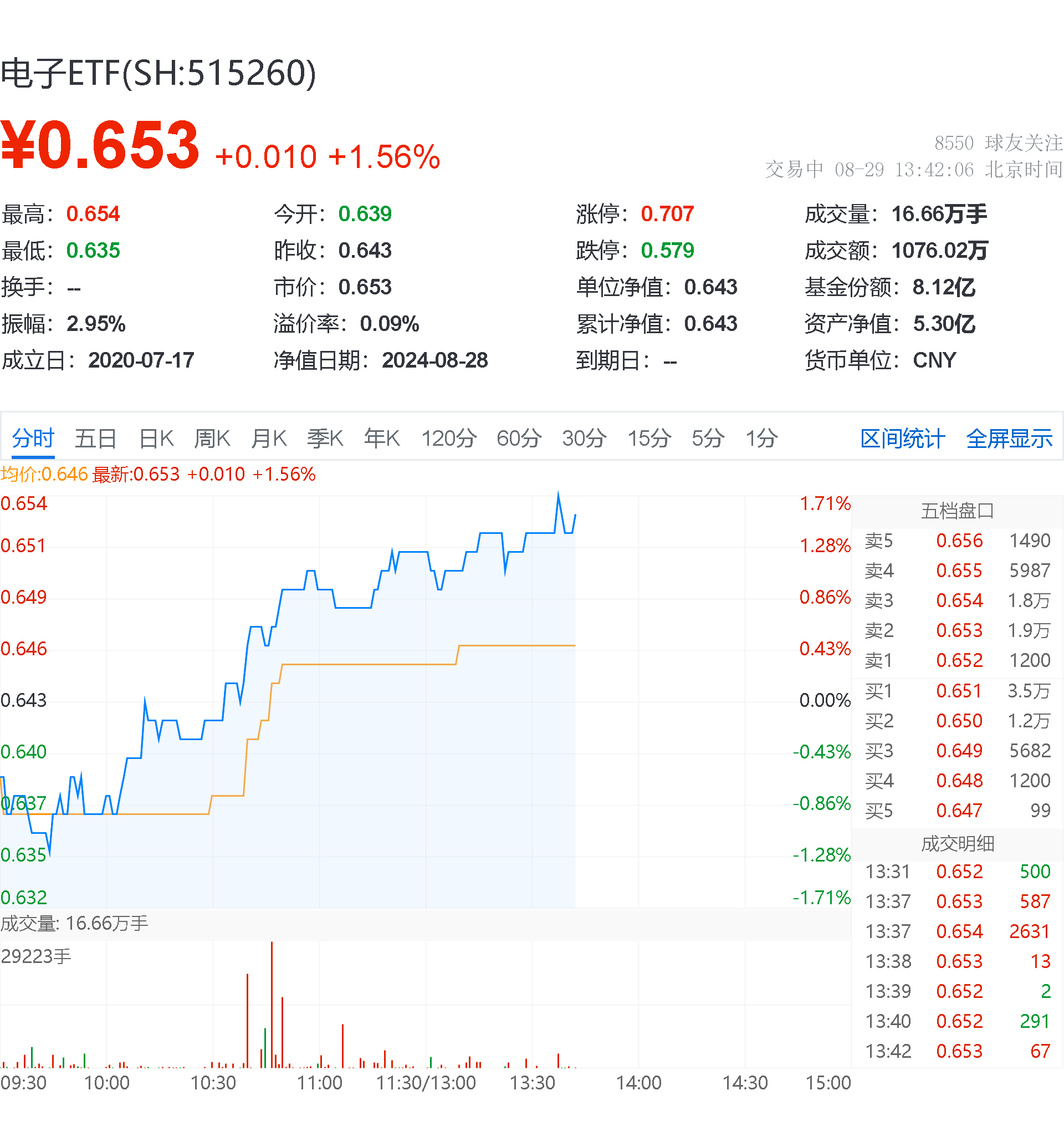Click the 涨停 value 0.707
Viewport: 1064px width, 1131px height.
point(668,214)
